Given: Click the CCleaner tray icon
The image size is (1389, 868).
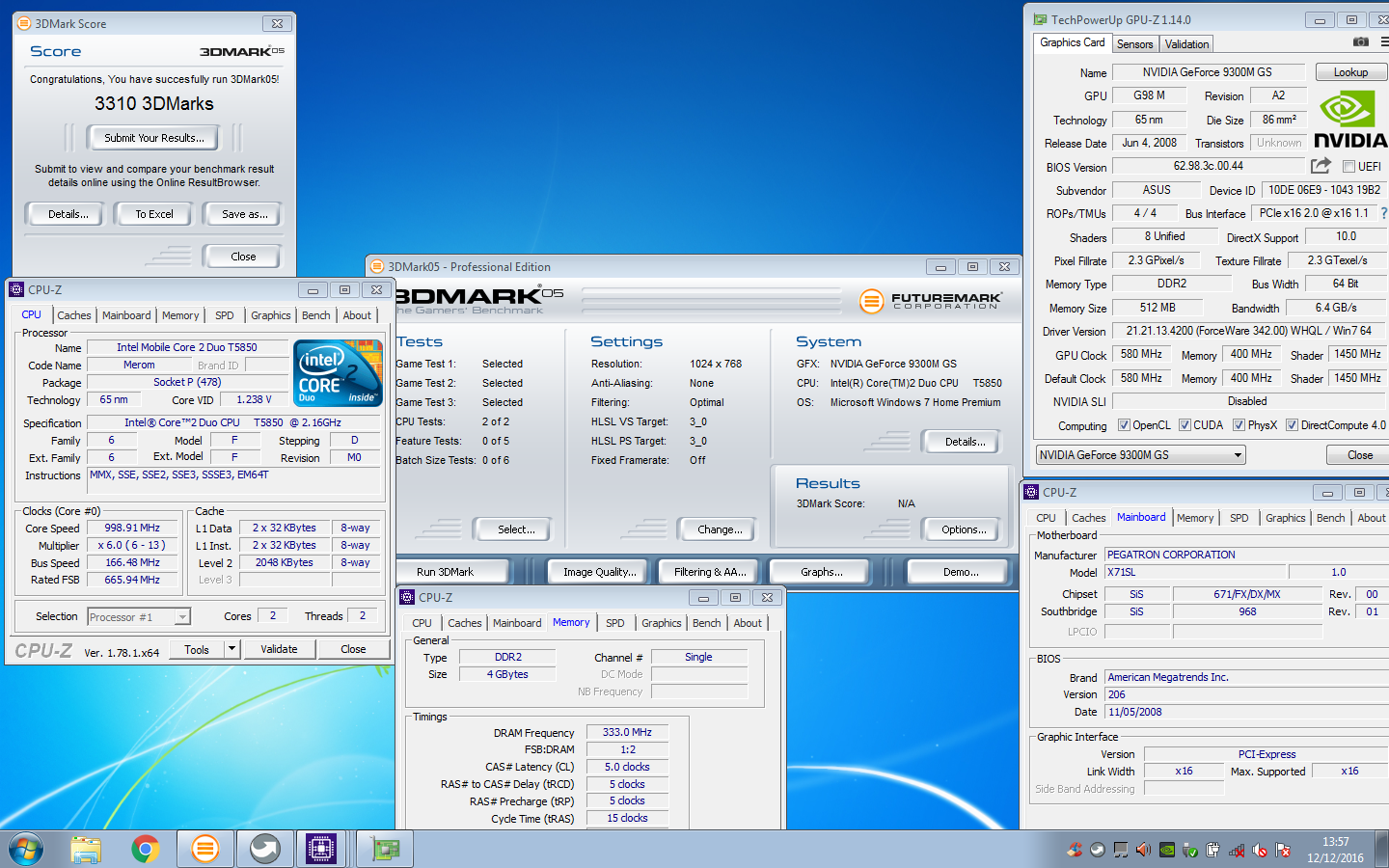Looking at the screenshot, I should click(x=1075, y=850).
